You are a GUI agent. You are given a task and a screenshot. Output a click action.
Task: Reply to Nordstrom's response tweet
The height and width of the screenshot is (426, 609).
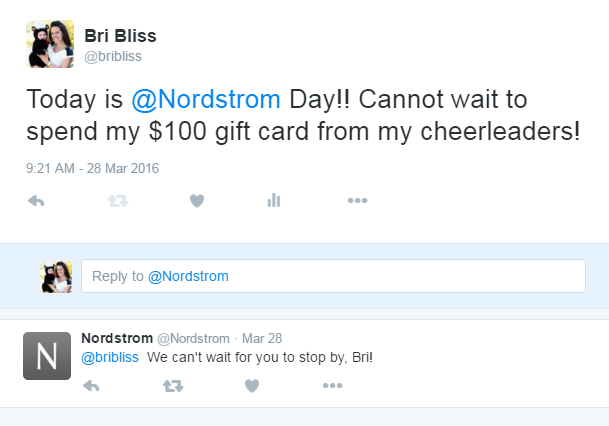tap(91, 385)
